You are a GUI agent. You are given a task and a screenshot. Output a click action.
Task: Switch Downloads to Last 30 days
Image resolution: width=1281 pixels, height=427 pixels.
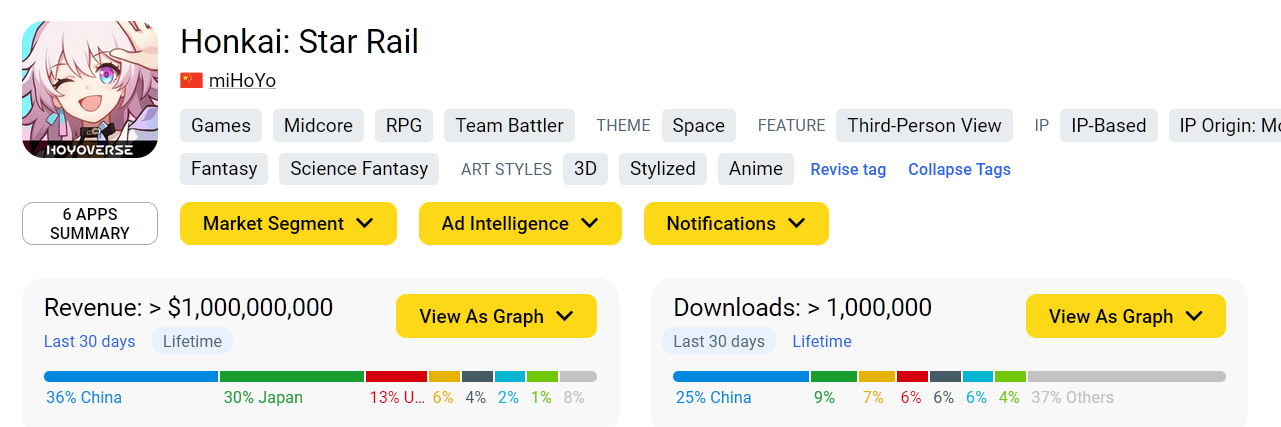[719, 341]
